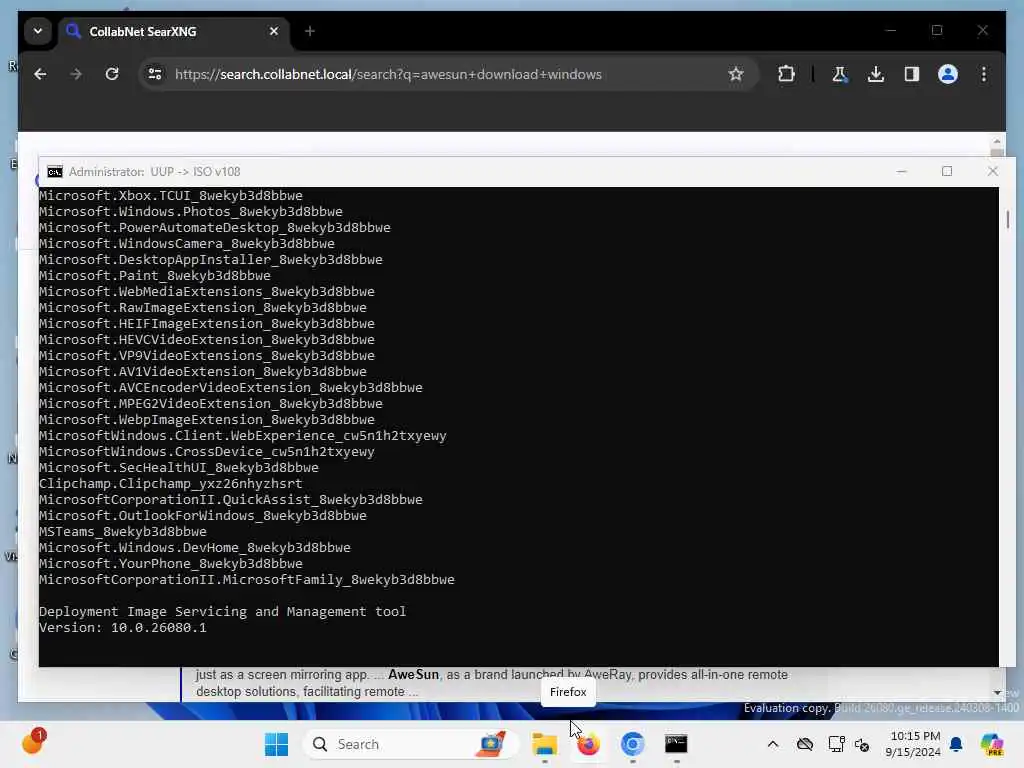Screen dimensions: 1024x768
Task: Launch Firefox from the taskbar
Action: (588, 744)
